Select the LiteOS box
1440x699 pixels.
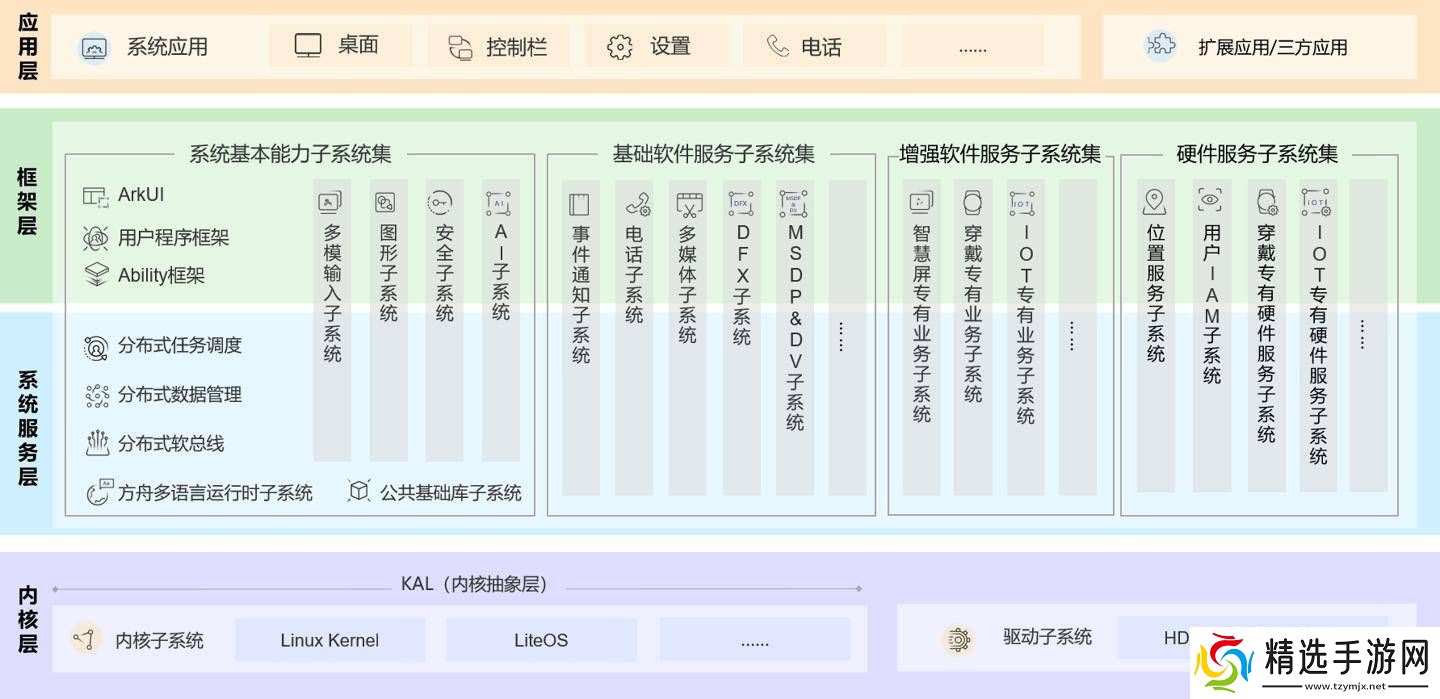[x=541, y=640]
